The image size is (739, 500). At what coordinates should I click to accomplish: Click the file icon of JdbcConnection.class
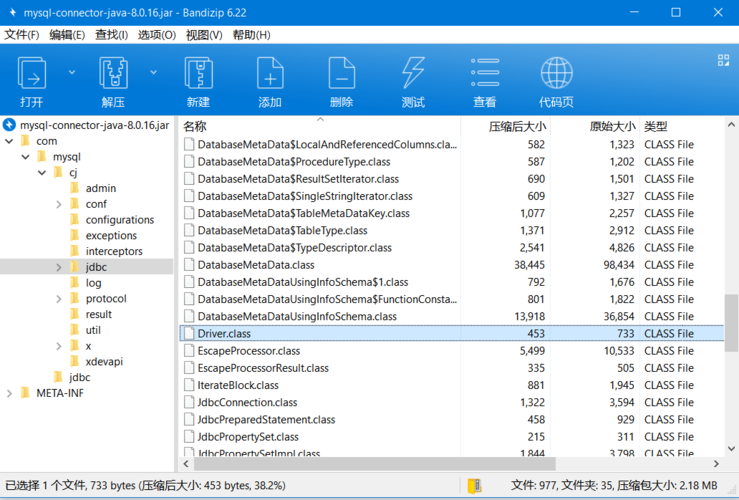pos(189,402)
